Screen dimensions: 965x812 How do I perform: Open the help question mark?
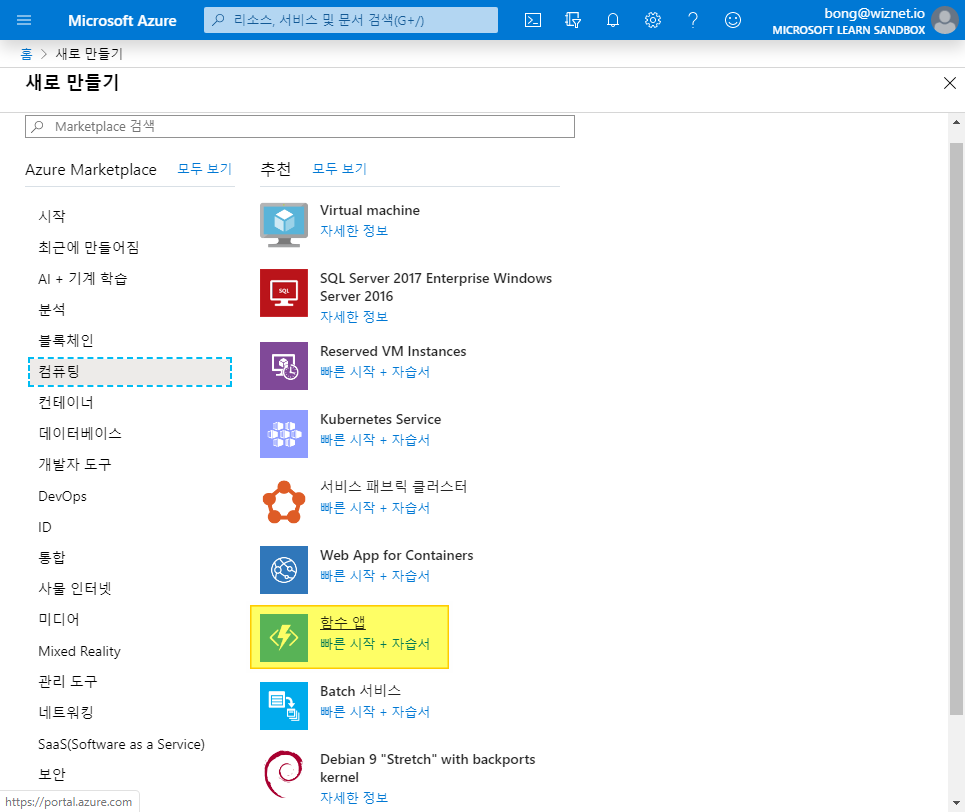click(x=692, y=20)
